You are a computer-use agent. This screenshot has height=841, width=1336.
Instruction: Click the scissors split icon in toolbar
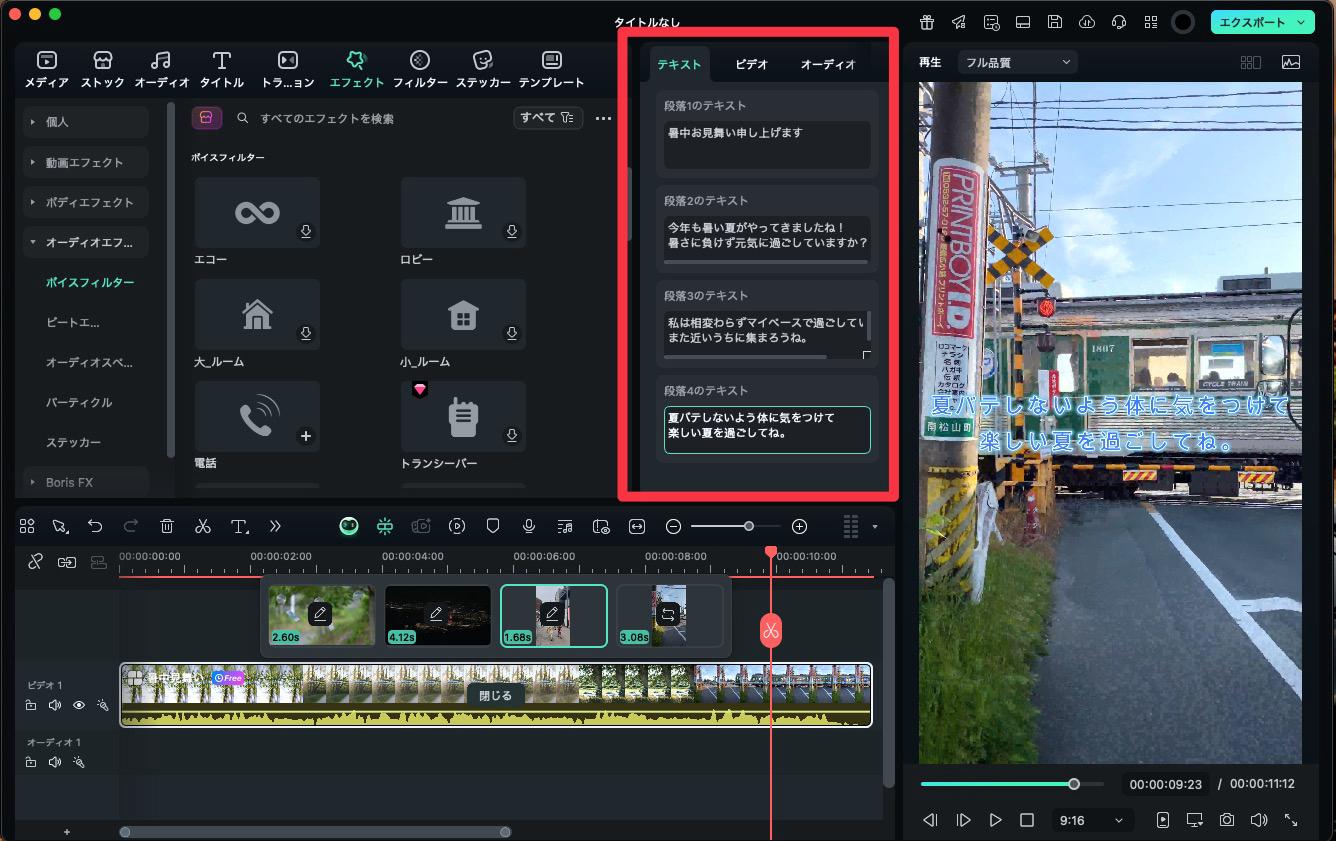pos(203,526)
